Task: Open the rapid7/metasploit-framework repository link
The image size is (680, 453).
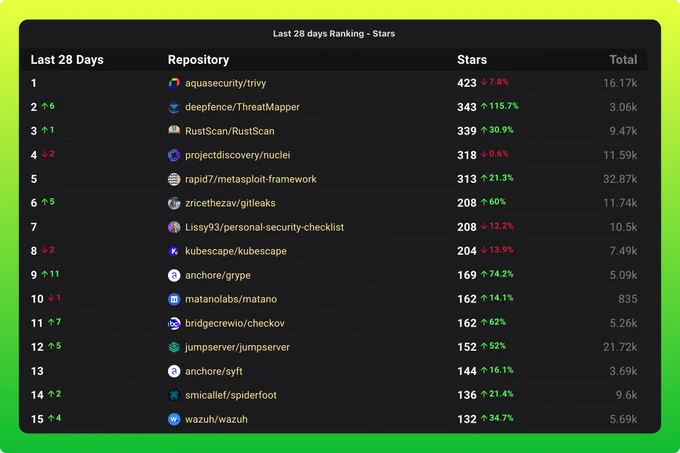Action: coord(251,179)
